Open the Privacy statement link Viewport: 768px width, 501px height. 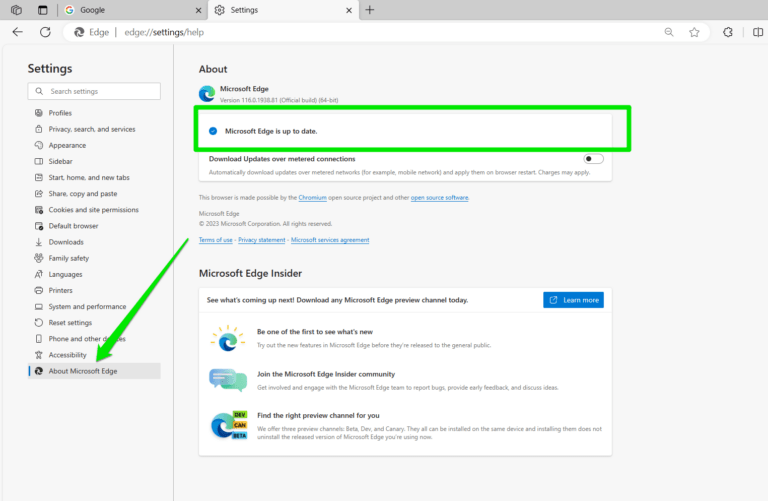pyautogui.click(x=262, y=240)
